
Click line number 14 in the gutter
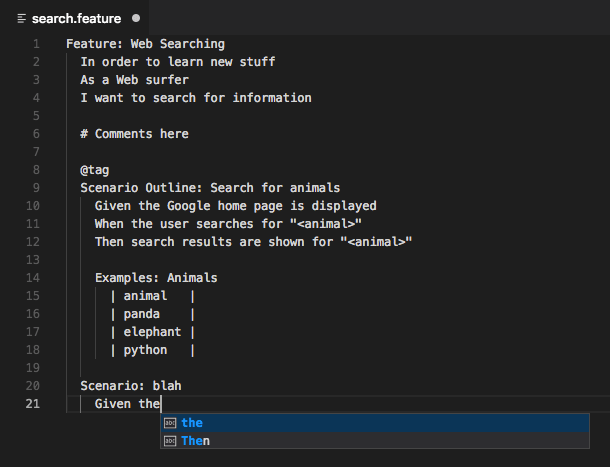coord(33,278)
